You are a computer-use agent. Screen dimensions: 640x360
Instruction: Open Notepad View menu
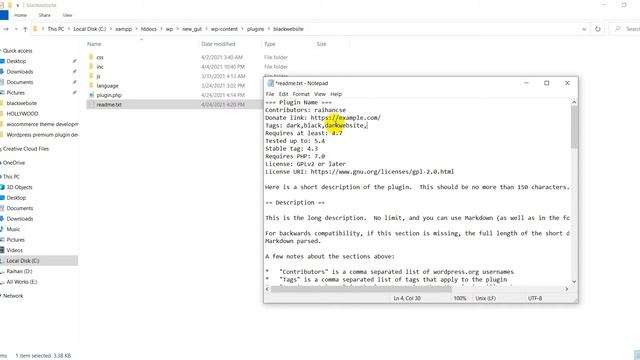point(320,94)
